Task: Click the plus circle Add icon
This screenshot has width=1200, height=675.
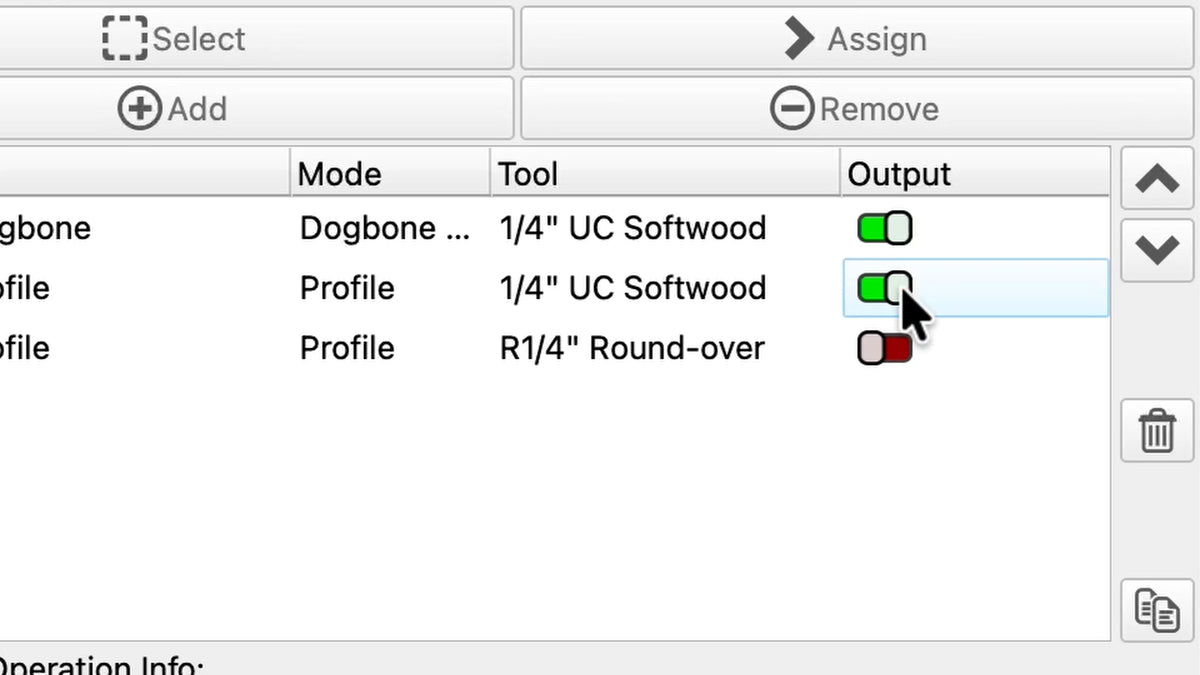Action: point(139,108)
